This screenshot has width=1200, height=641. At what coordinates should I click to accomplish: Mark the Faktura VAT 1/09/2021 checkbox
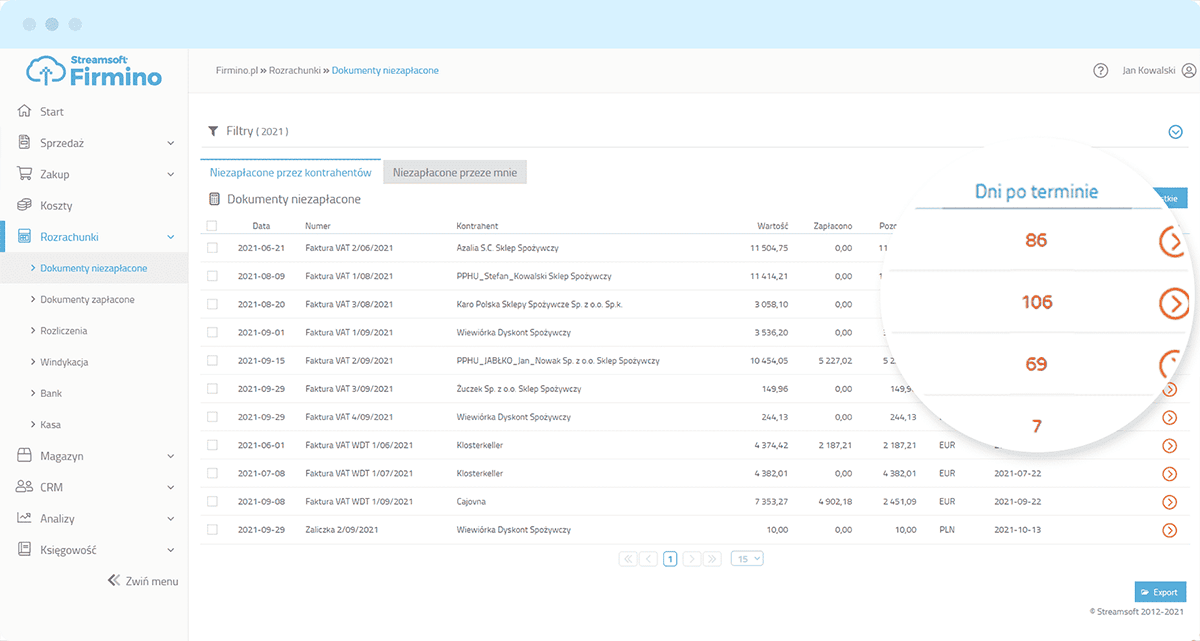pyautogui.click(x=212, y=332)
